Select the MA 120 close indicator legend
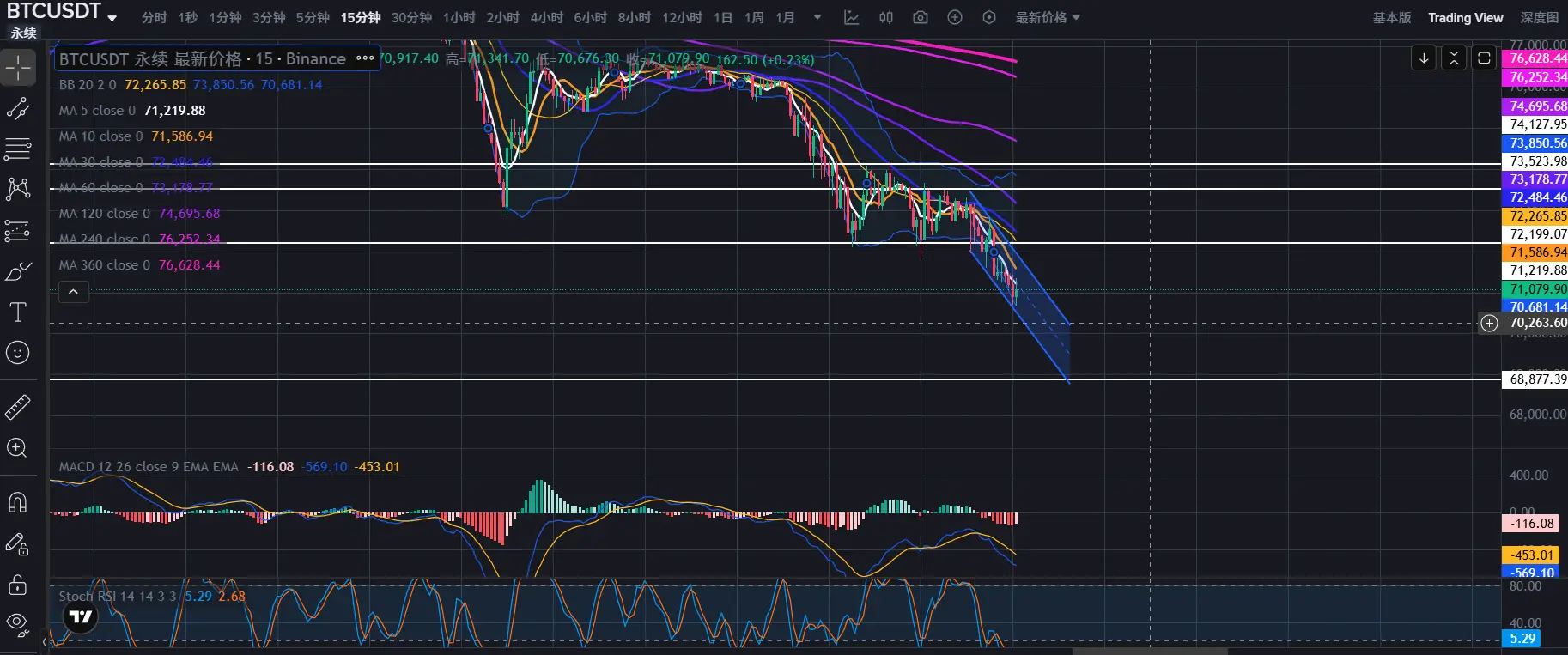1568x655 pixels. 105,214
